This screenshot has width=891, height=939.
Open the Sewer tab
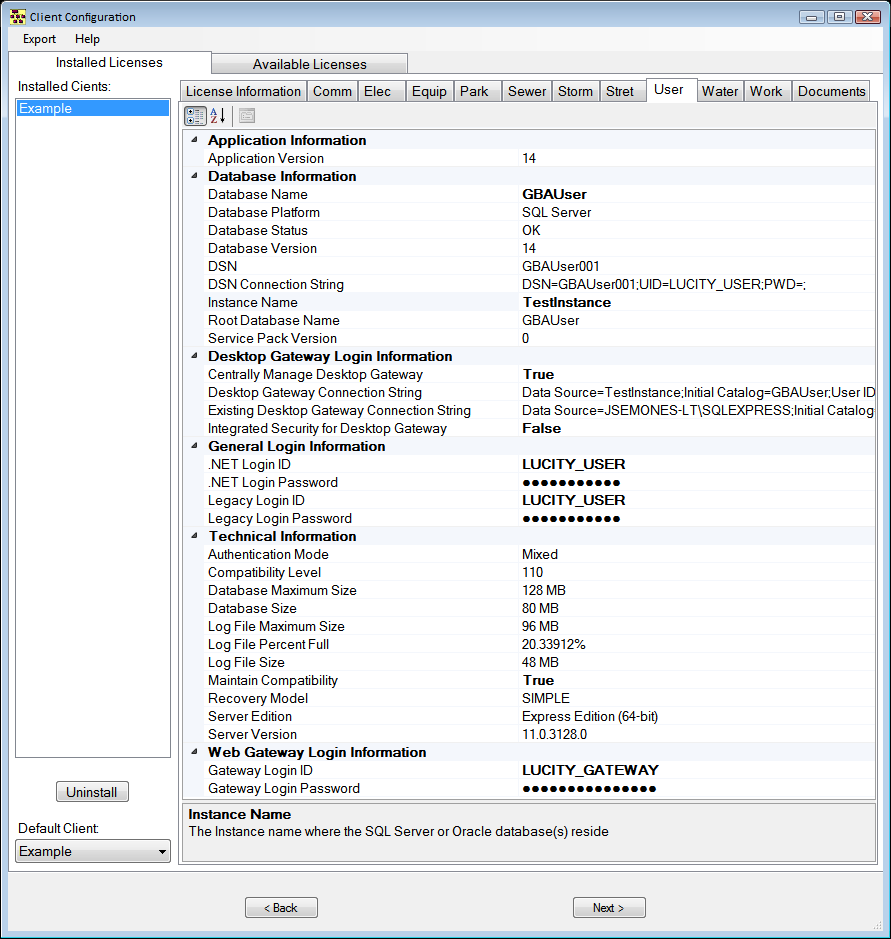[526, 90]
